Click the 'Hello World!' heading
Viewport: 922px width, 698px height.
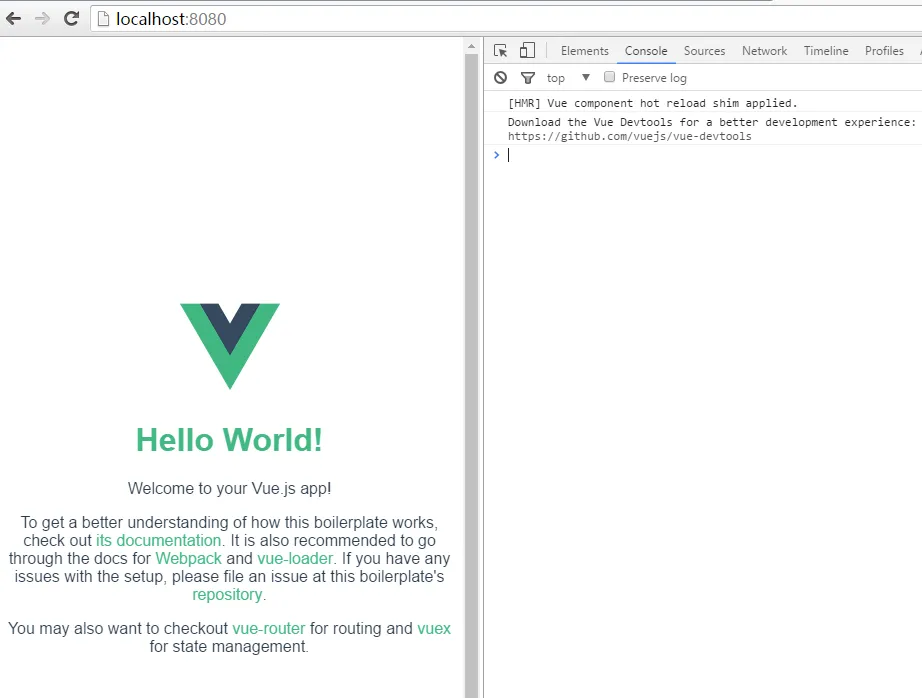point(229,440)
